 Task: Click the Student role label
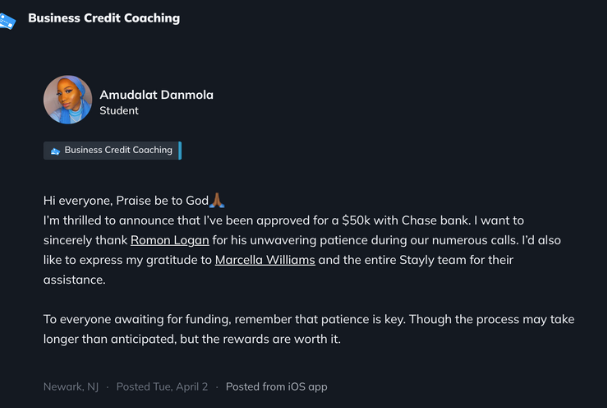pos(119,111)
